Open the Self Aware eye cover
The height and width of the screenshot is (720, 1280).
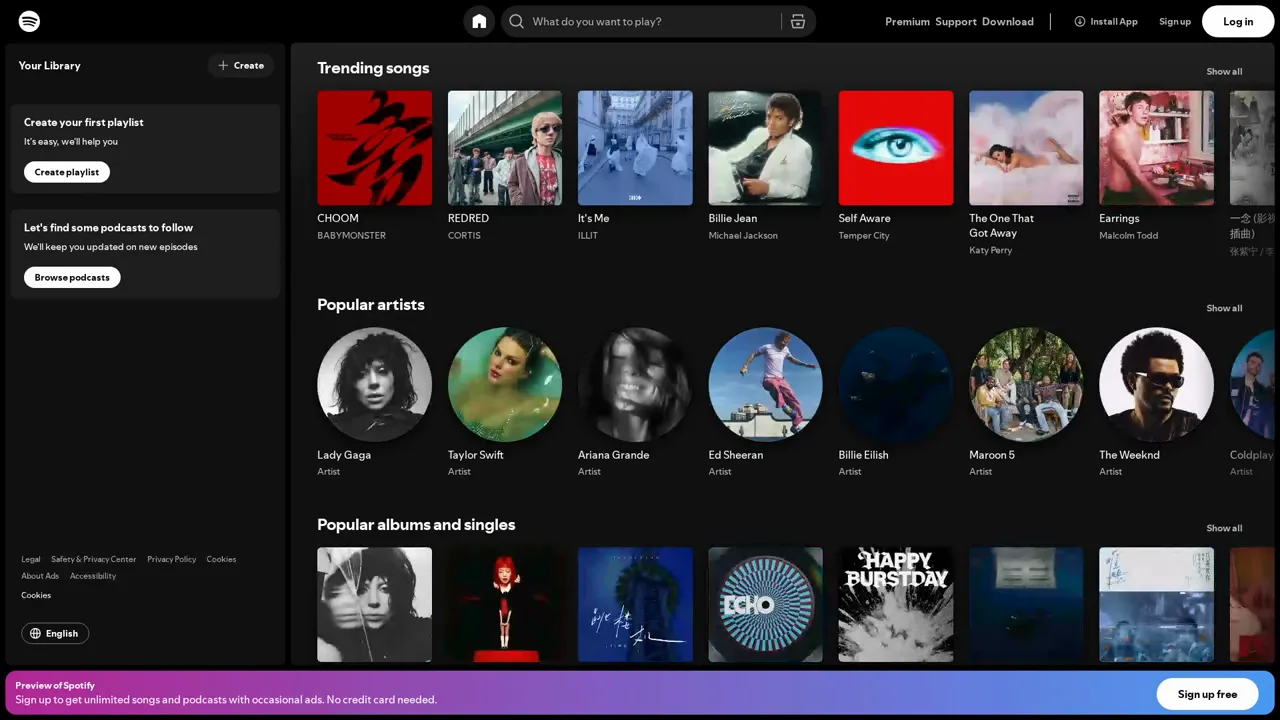(x=896, y=148)
